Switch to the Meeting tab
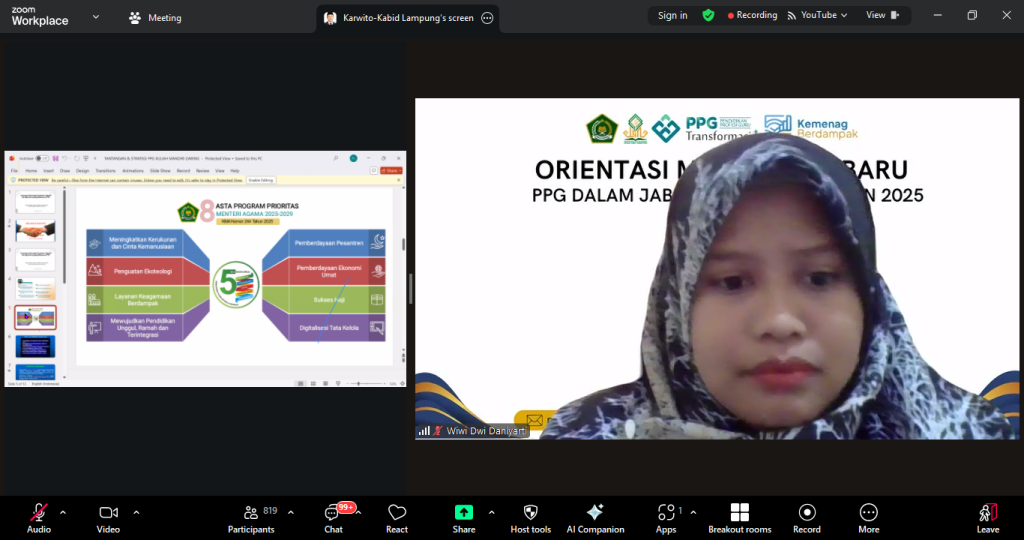 pos(155,17)
